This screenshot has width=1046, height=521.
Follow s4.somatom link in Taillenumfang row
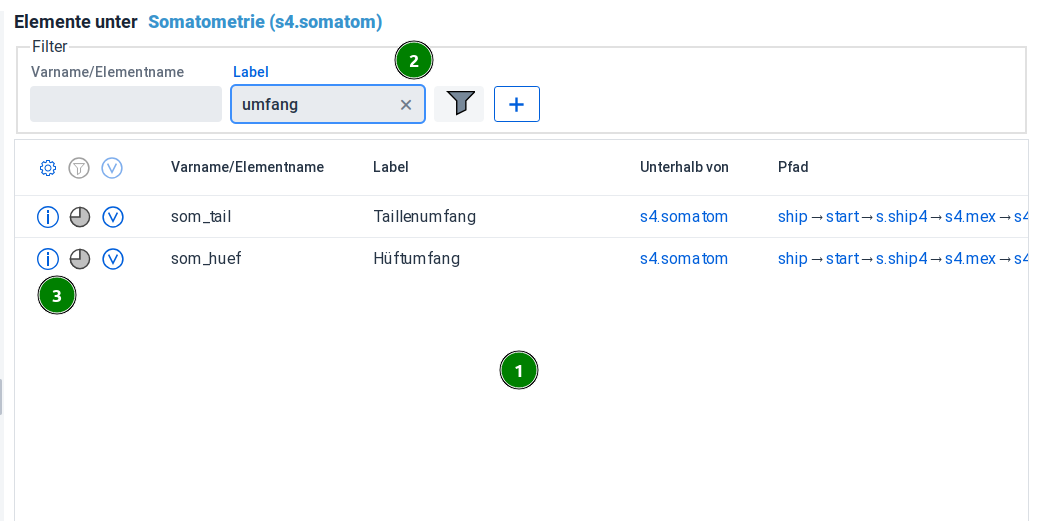pyautogui.click(x=684, y=216)
